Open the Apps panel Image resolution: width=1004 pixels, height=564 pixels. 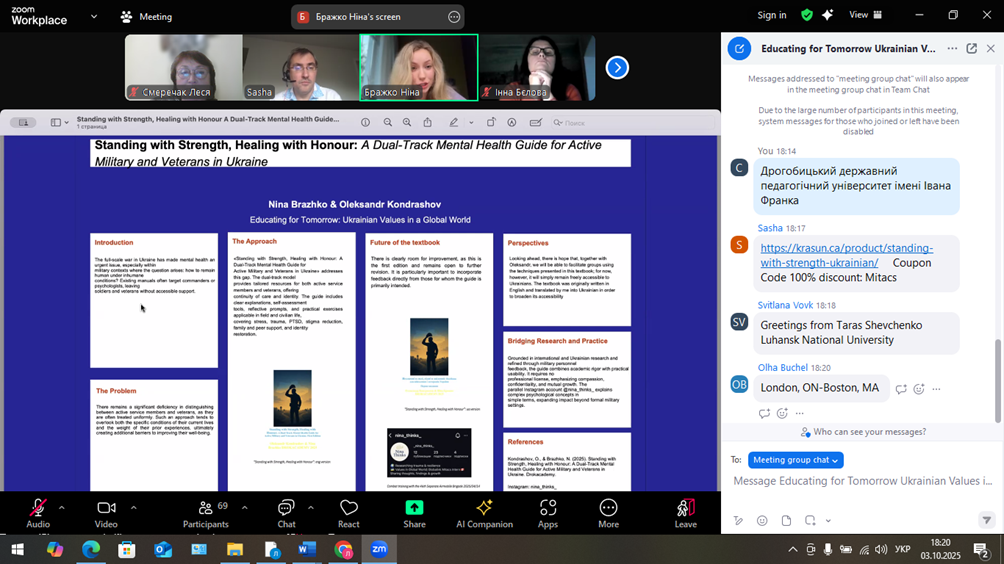click(548, 510)
